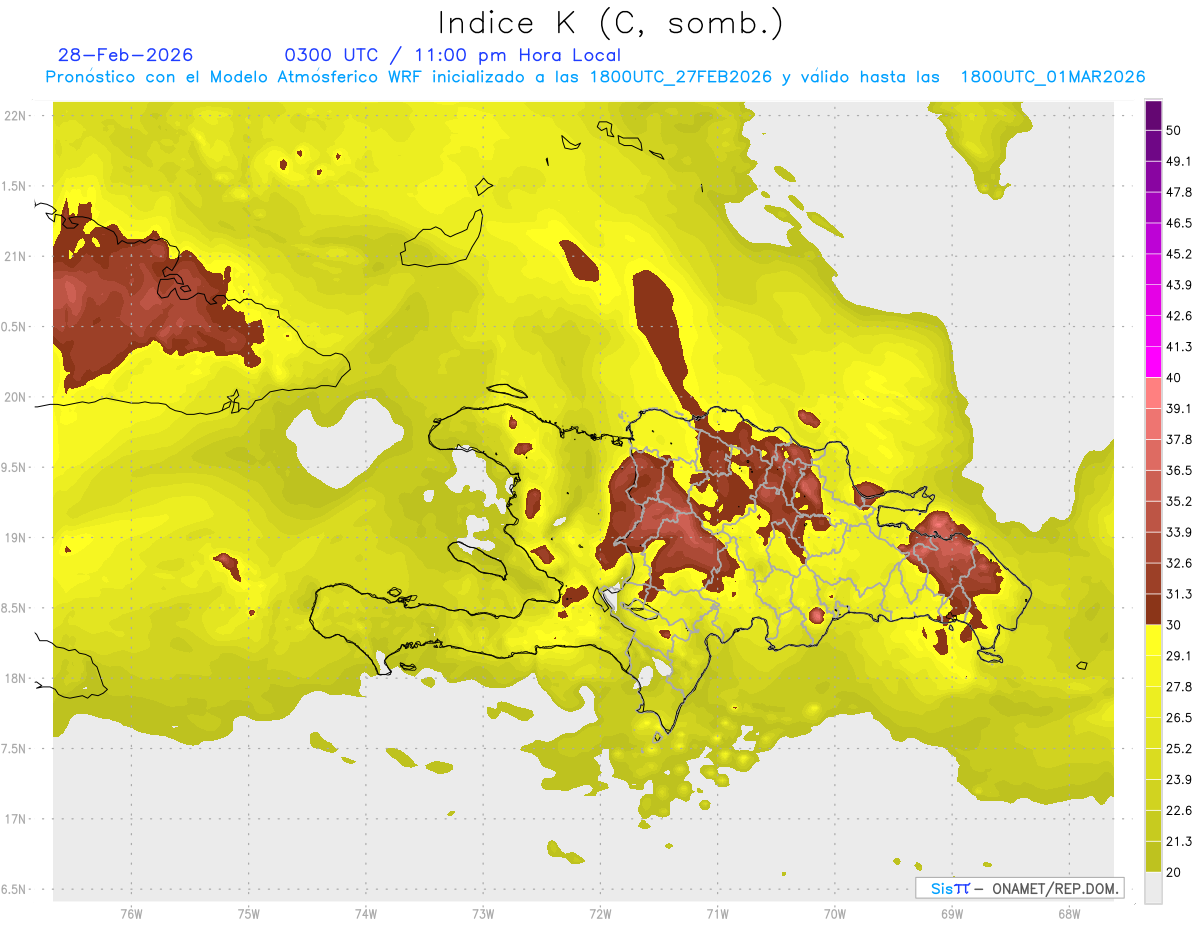Click the gray swatch below value 20
The height and width of the screenshot is (927, 1200).
click(1153, 888)
